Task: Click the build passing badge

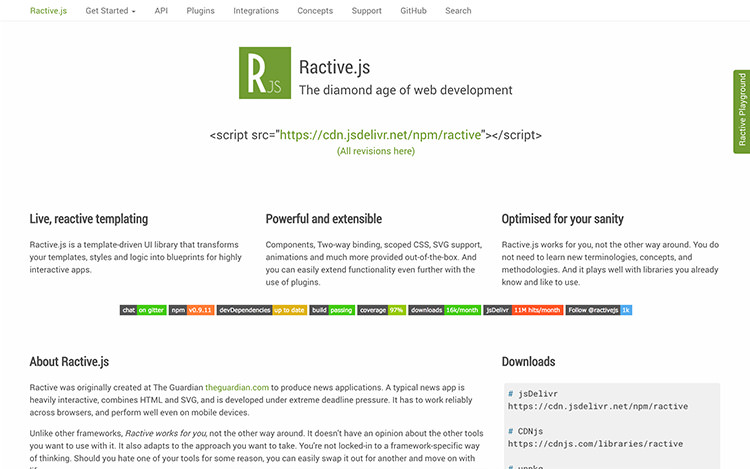Action: click(x=332, y=310)
